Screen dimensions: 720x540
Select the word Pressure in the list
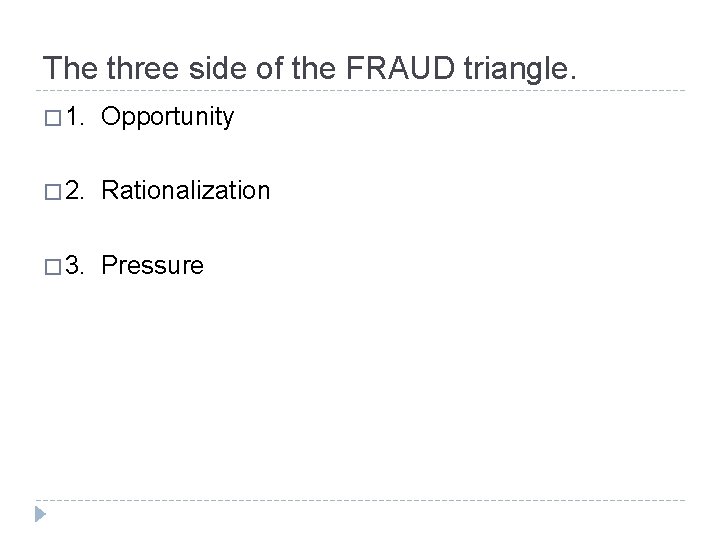(x=152, y=265)
